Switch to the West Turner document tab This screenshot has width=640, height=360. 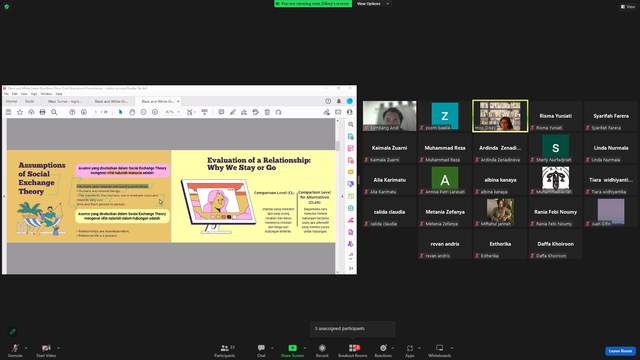tap(64, 101)
